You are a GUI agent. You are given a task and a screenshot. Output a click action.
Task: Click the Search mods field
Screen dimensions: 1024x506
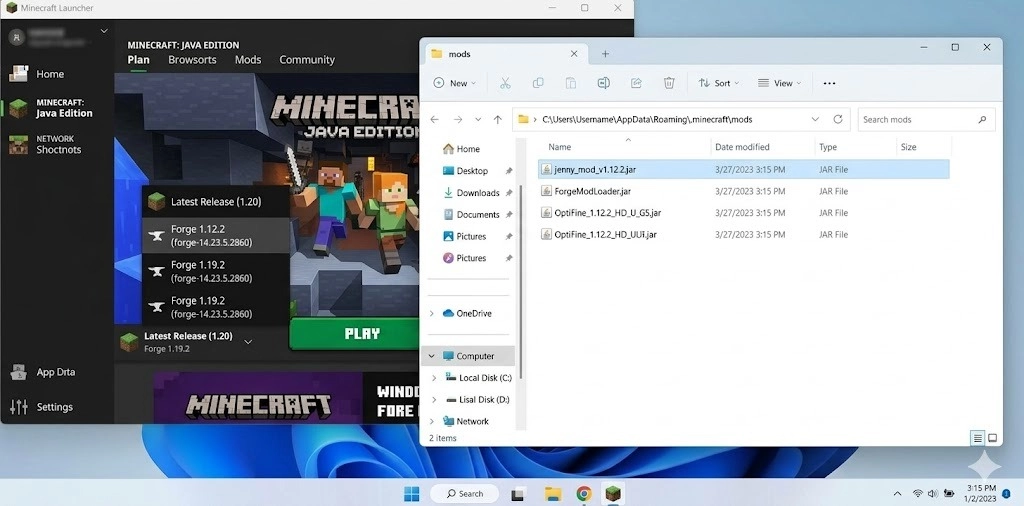926,119
